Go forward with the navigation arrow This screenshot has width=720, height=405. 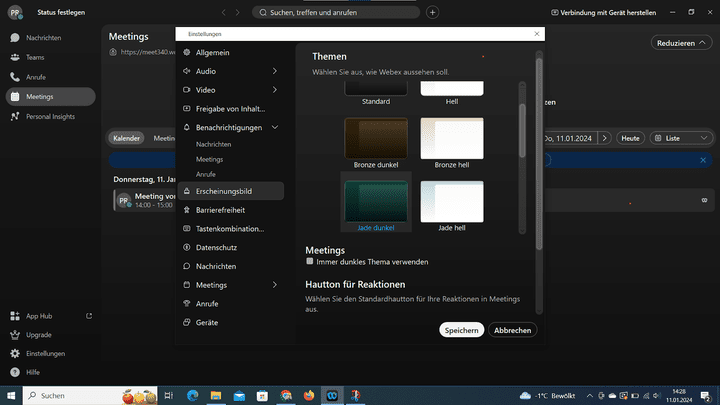click(x=237, y=12)
